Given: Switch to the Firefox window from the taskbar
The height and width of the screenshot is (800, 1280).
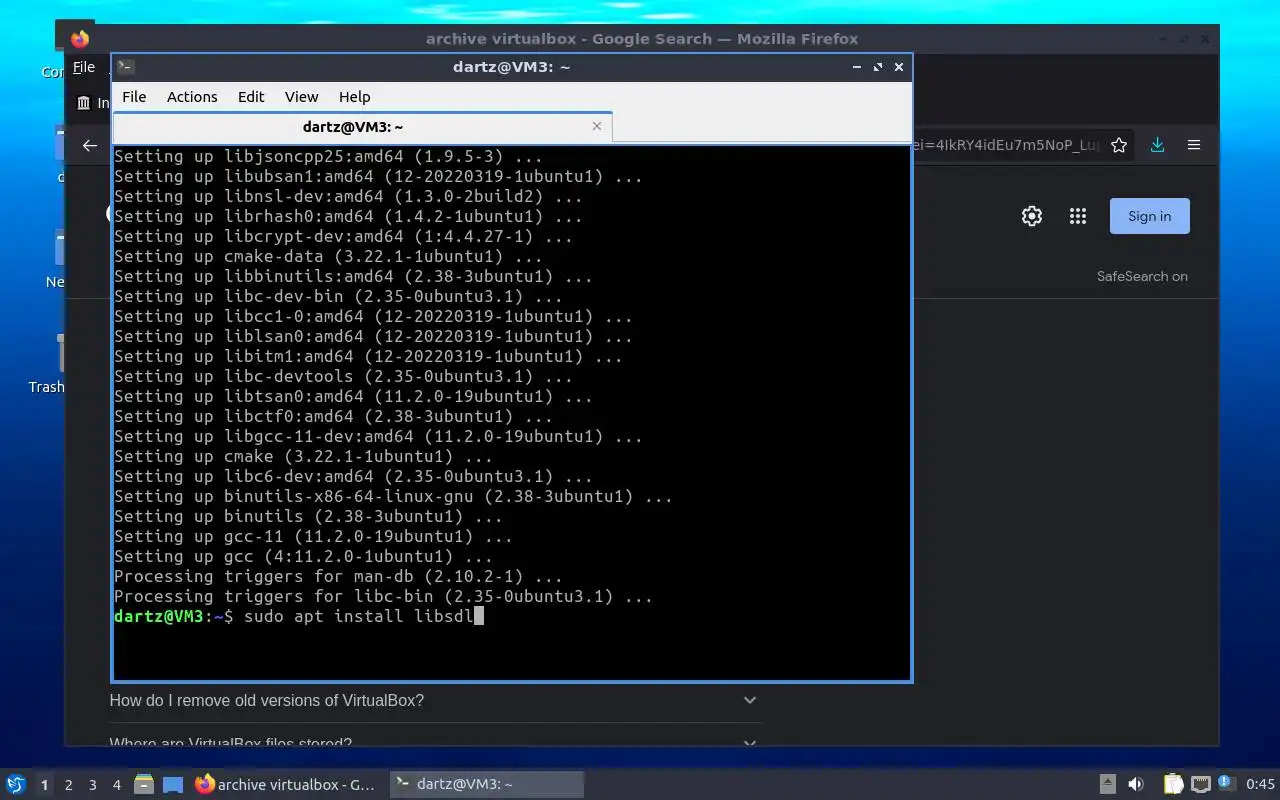Looking at the screenshot, I should click(285, 785).
